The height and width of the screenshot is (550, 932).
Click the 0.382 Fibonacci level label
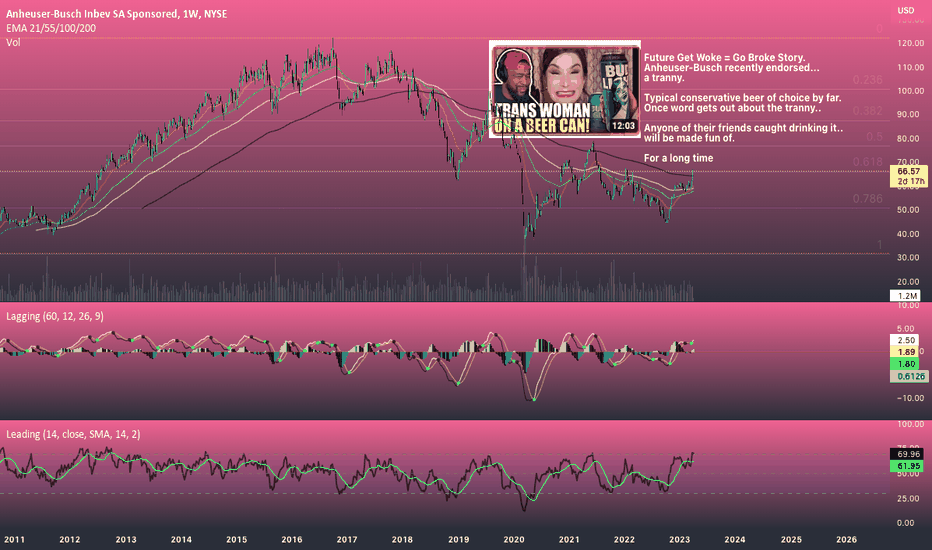[x=867, y=111]
